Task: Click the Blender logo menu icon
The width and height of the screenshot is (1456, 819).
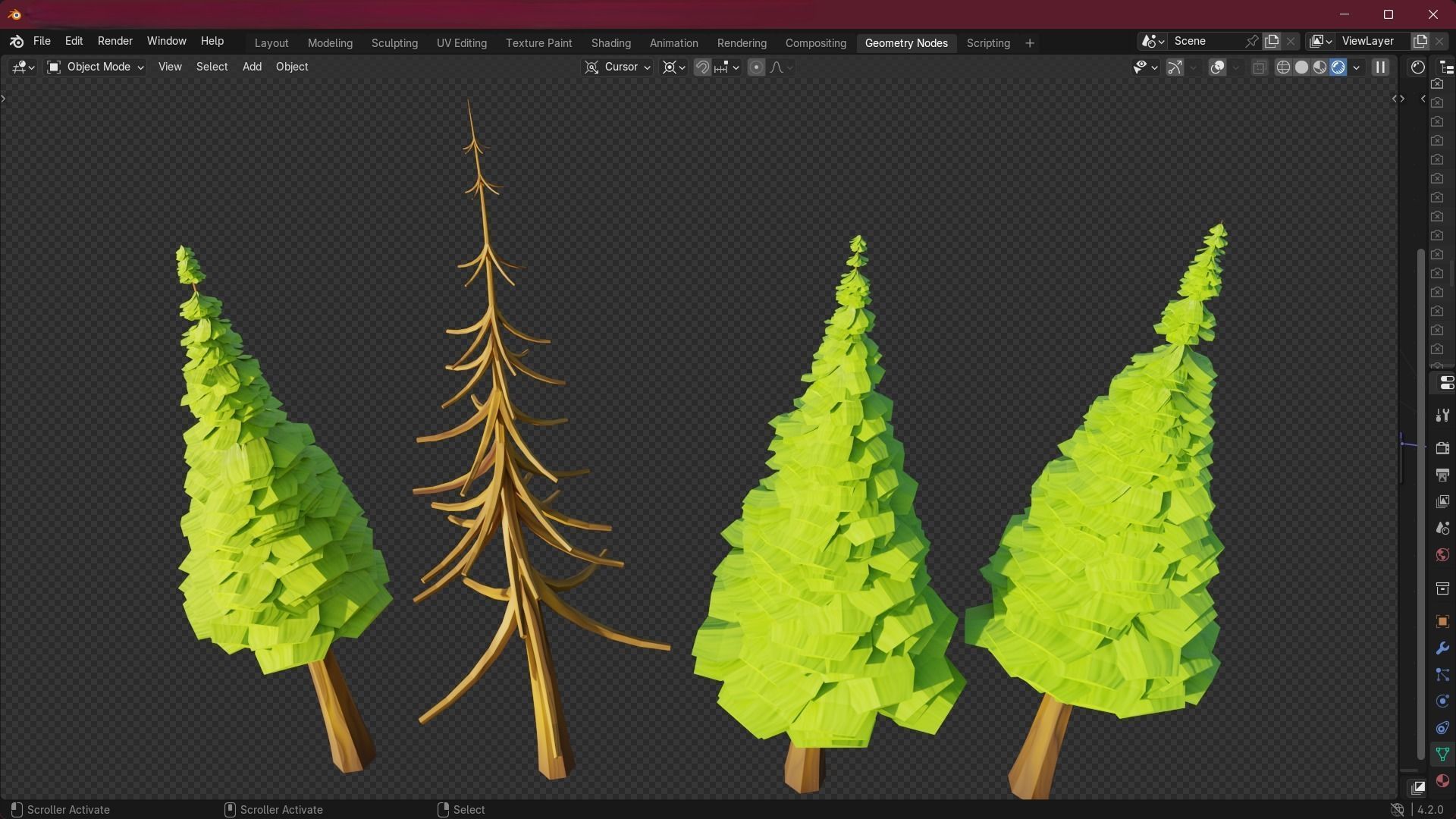Action: point(17,42)
